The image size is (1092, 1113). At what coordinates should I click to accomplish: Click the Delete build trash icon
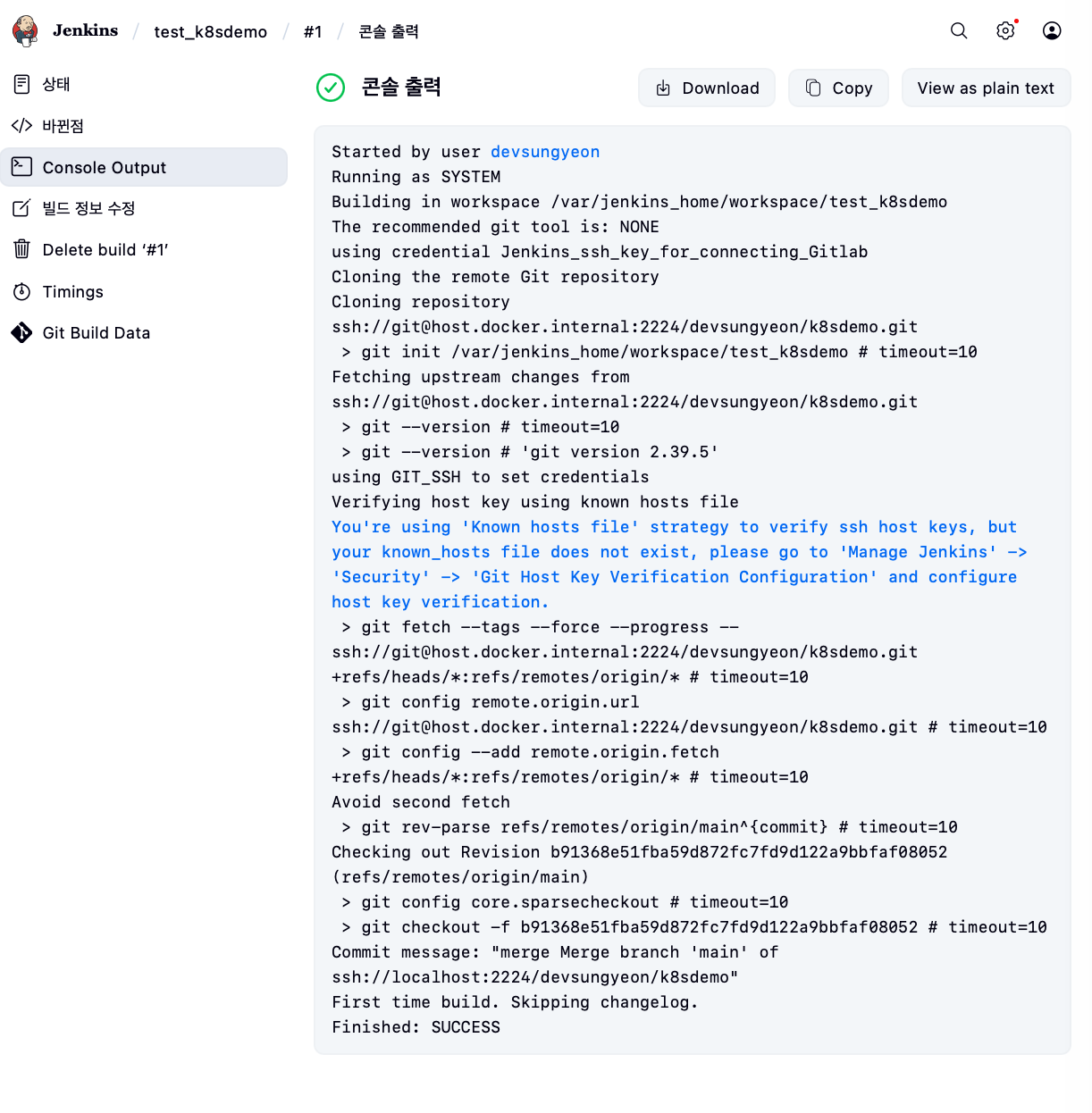click(22, 249)
